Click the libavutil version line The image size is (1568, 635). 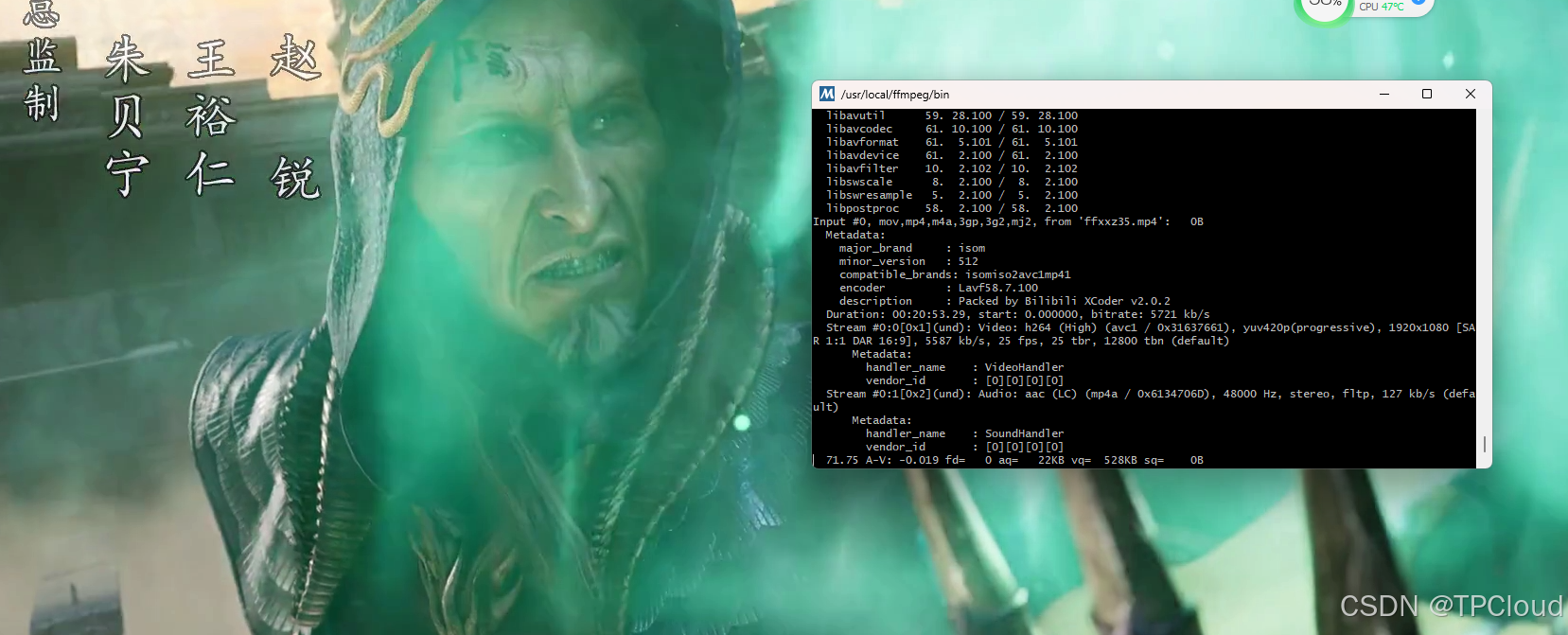tap(952, 115)
